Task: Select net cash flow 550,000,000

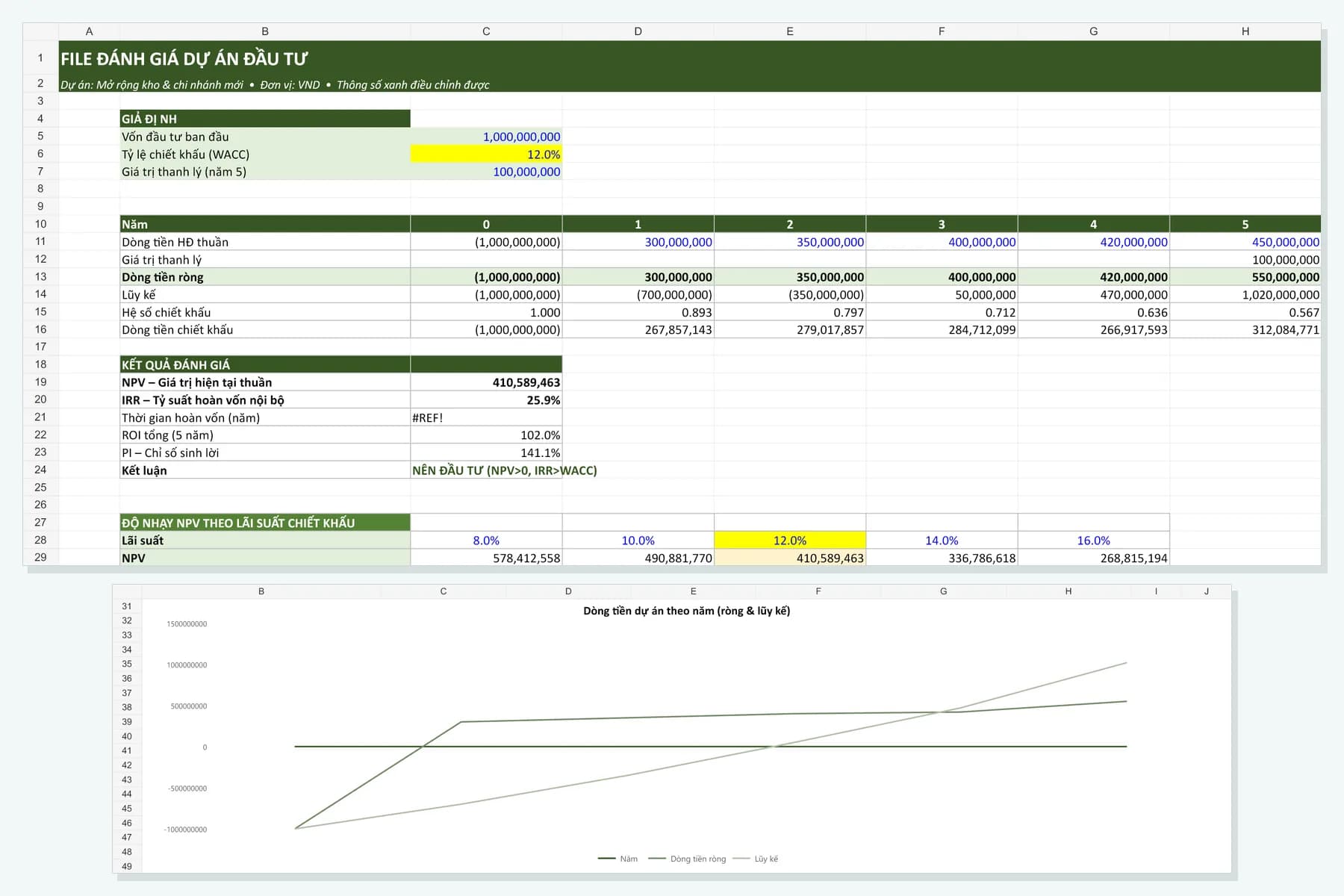Action: tap(1245, 277)
